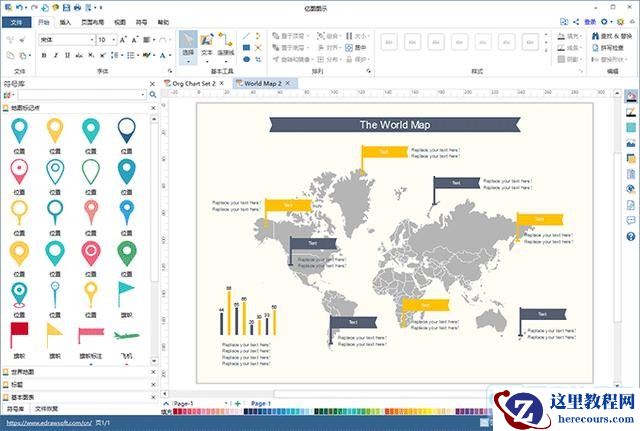The height and width of the screenshot is (431, 640).
Task: Click the share icon beside 登录
Action: coord(576,22)
